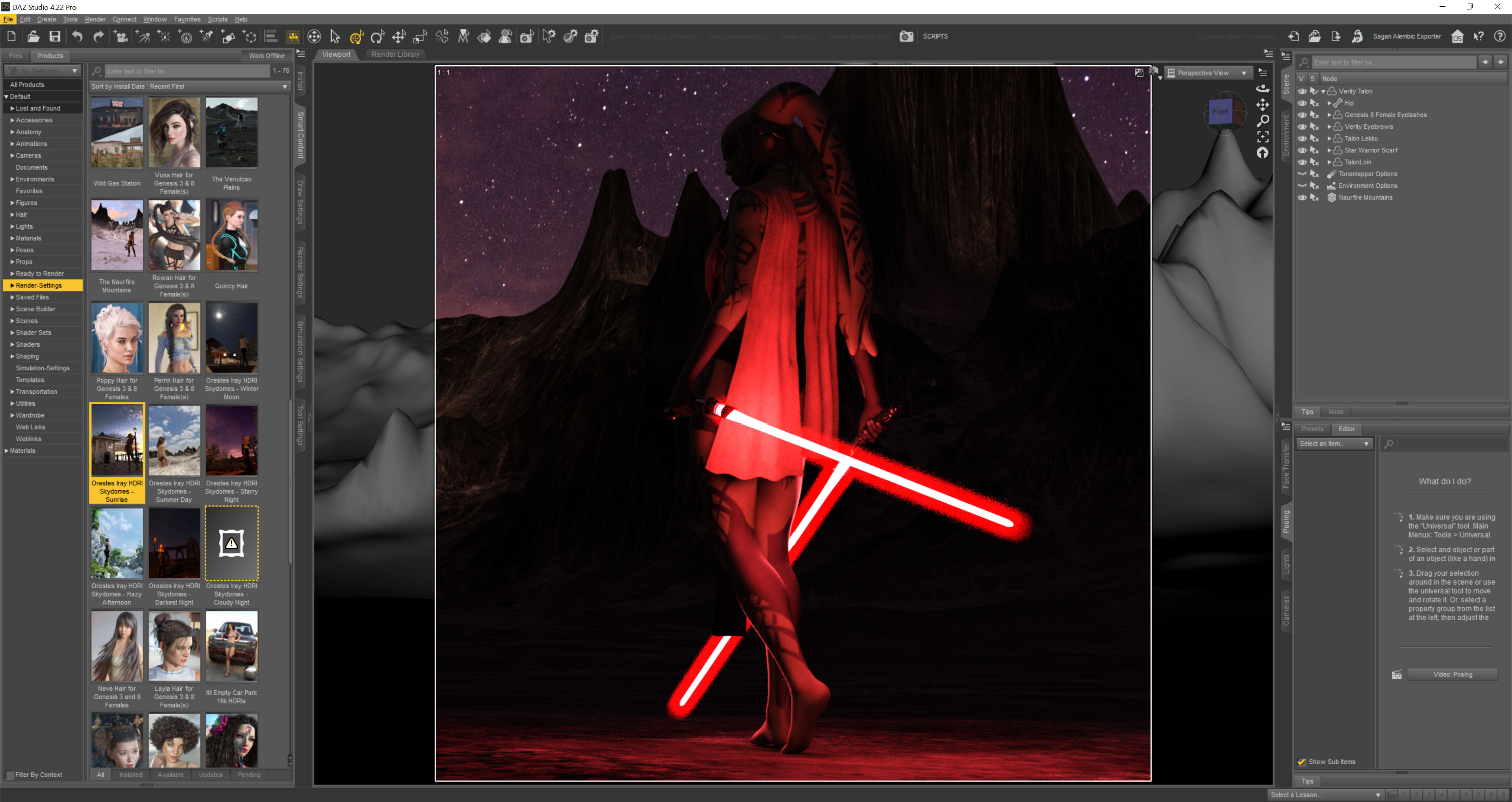Viewport: 1512px width, 802px height.
Task: Open the Perspective View camera dropdown
Action: pyautogui.click(x=1208, y=73)
